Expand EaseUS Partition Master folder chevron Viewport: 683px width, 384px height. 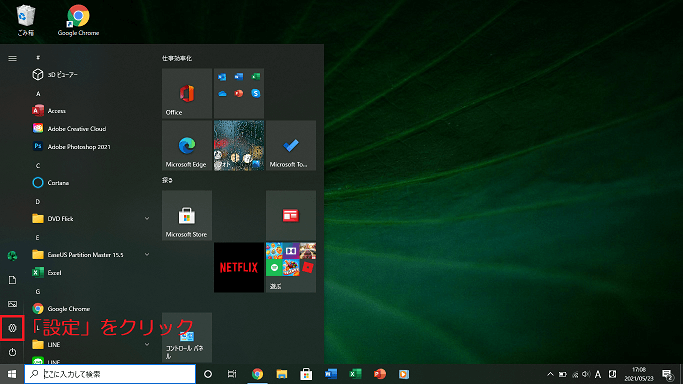click(147, 254)
